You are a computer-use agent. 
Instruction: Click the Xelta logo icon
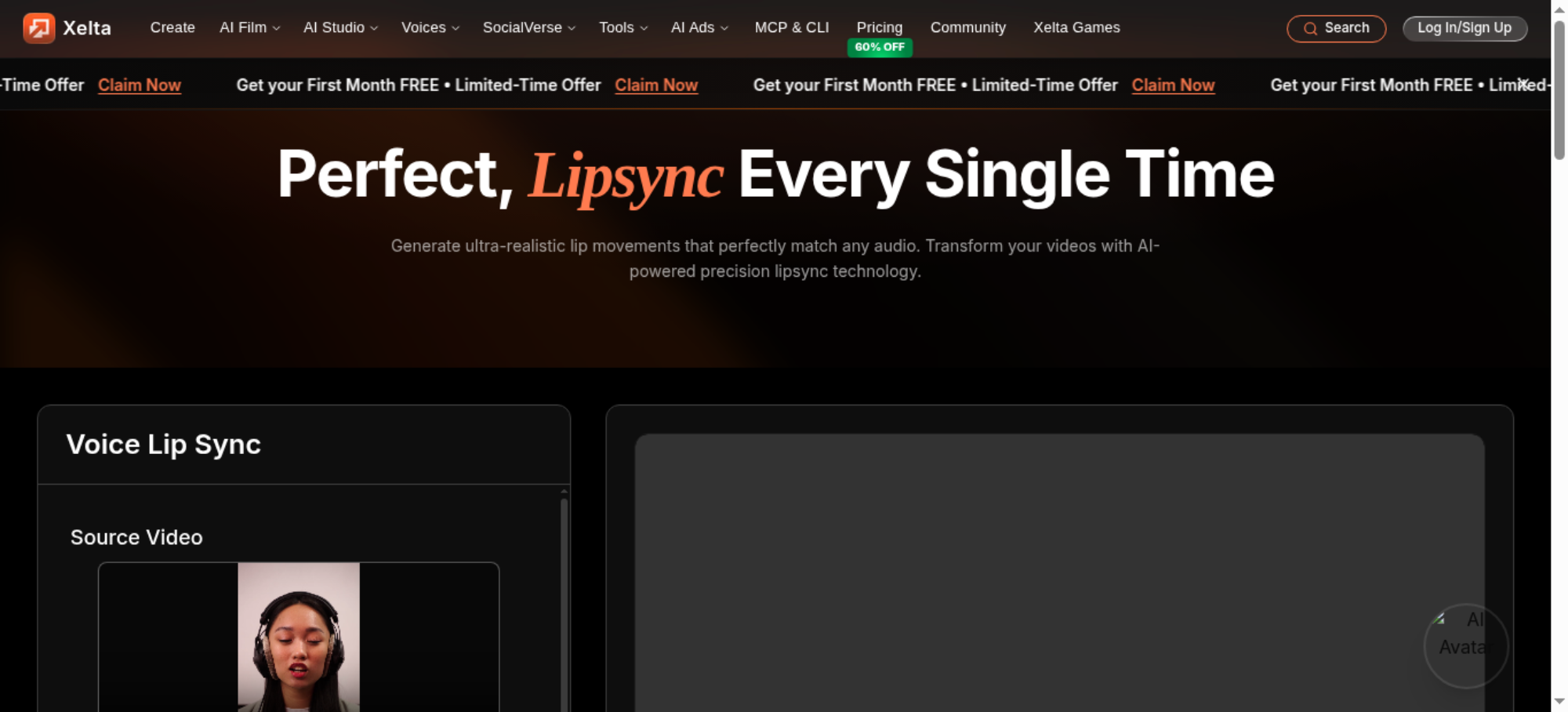point(39,28)
